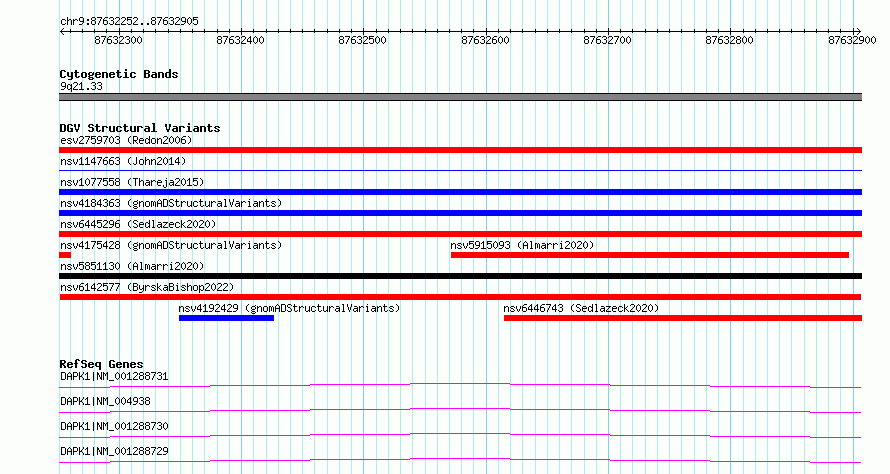Click the nsv6445296 (Sedlazeck2020) red bar

pyautogui.click(x=460, y=234)
